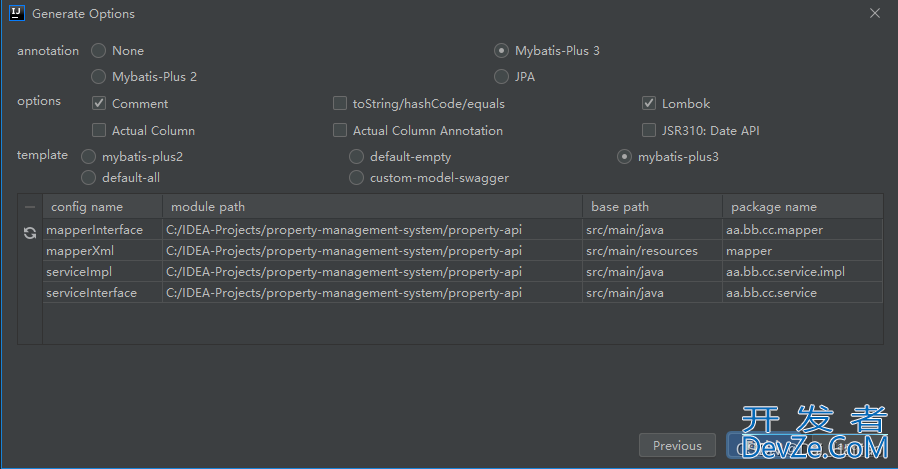
Task: Choose JPA annotation radio button
Action: (501, 76)
